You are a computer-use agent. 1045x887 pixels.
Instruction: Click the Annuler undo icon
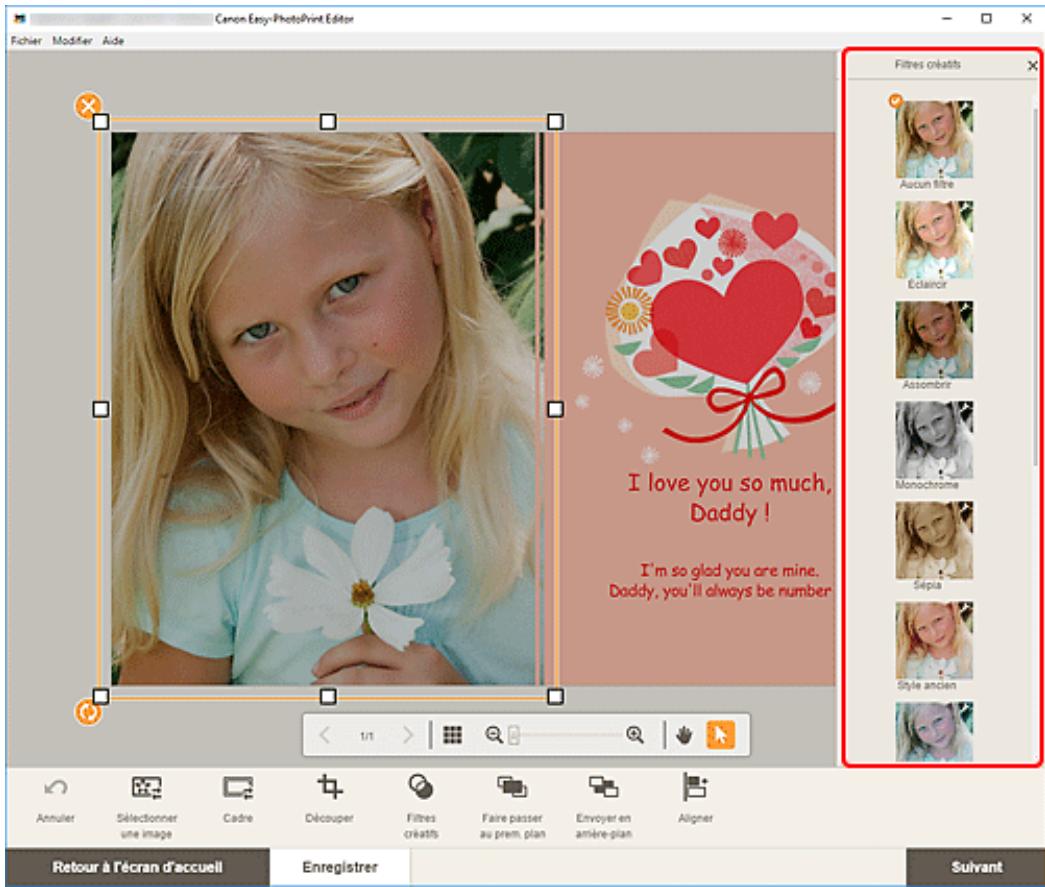(55, 788)
